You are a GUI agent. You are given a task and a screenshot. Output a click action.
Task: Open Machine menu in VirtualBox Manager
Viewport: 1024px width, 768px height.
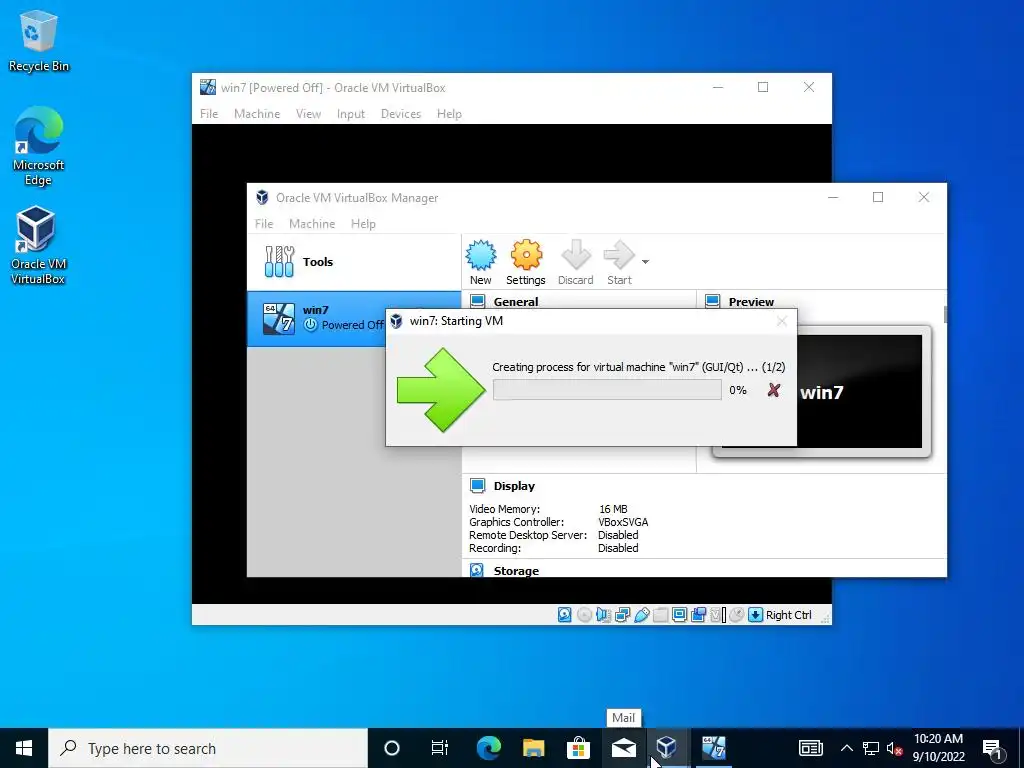pos(312,223)
